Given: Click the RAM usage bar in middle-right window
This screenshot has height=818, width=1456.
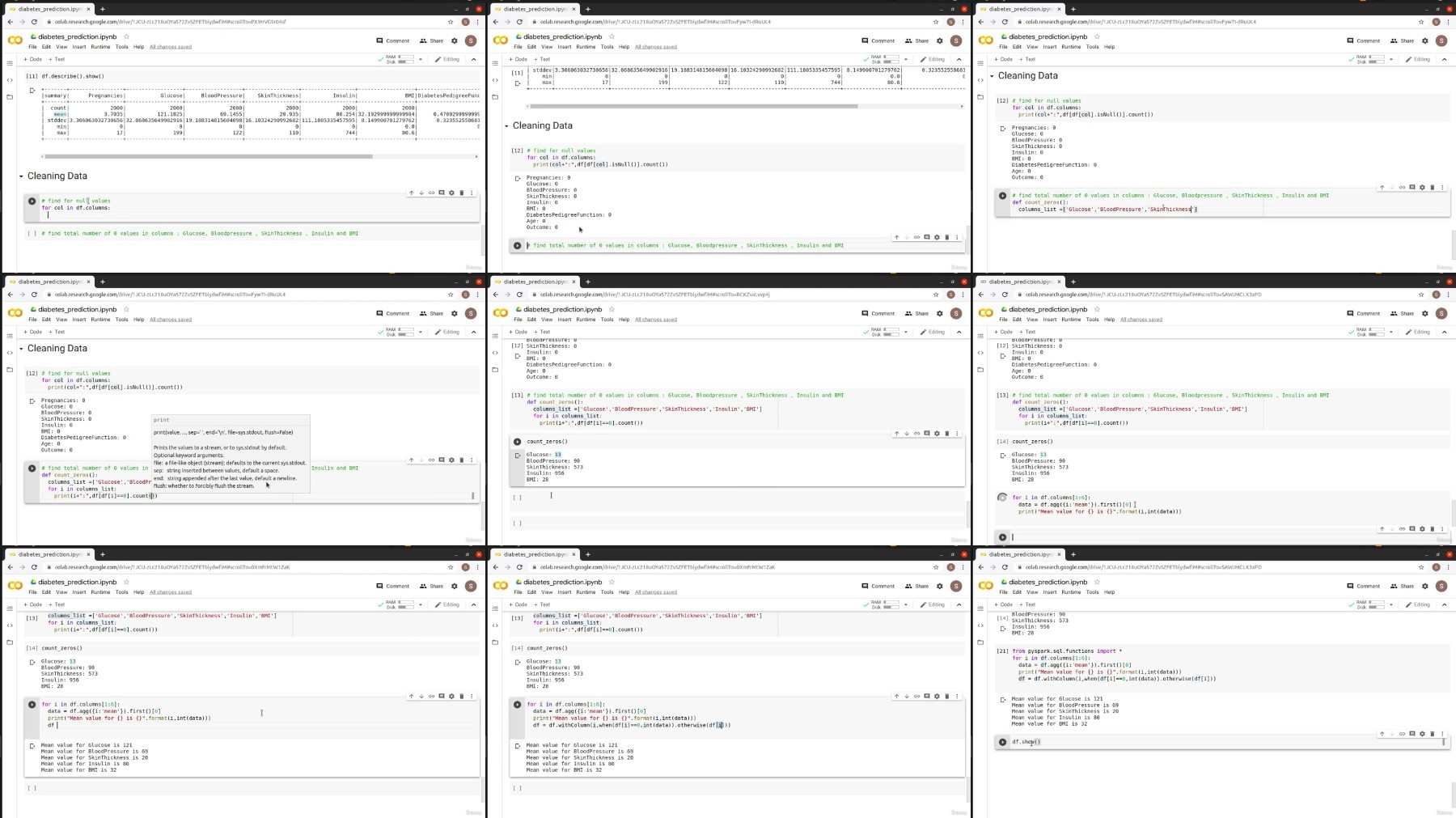Looking at the screenshot, I should (1377, 329).
